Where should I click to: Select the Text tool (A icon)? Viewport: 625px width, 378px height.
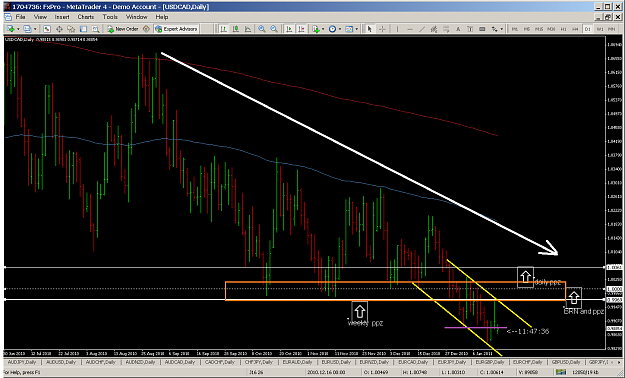pos(458,29)
